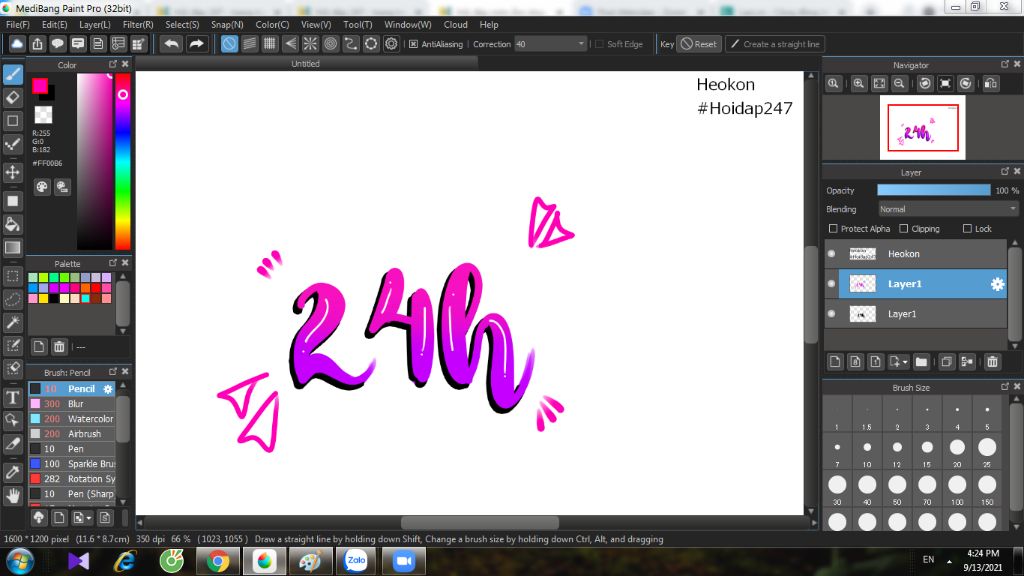
Task: Zoom out using Navigator panel
Action: [899, 84]
